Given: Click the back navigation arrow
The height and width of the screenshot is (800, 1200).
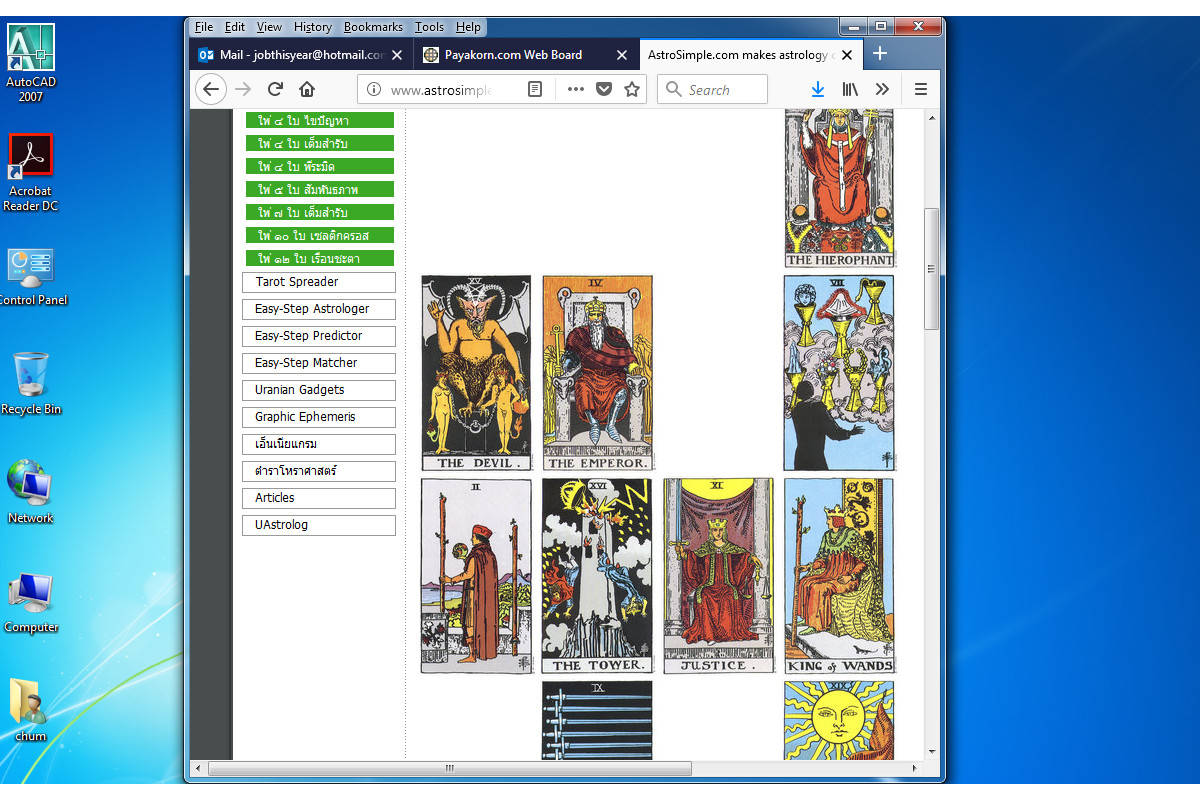Looking at the screenshot, I should point(210,89).
